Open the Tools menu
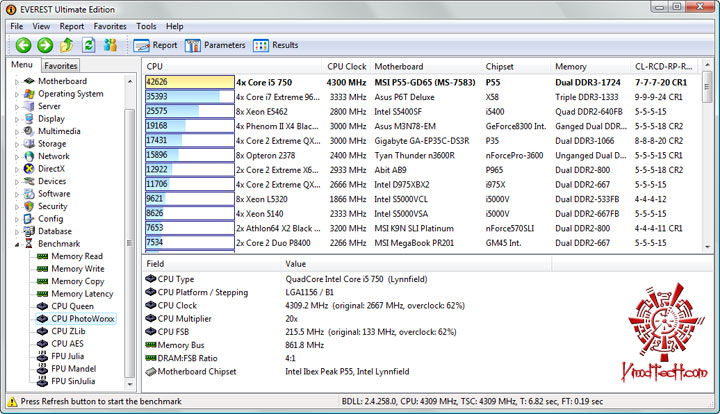Screen dimensions: 720x414 tap(146, 26)
